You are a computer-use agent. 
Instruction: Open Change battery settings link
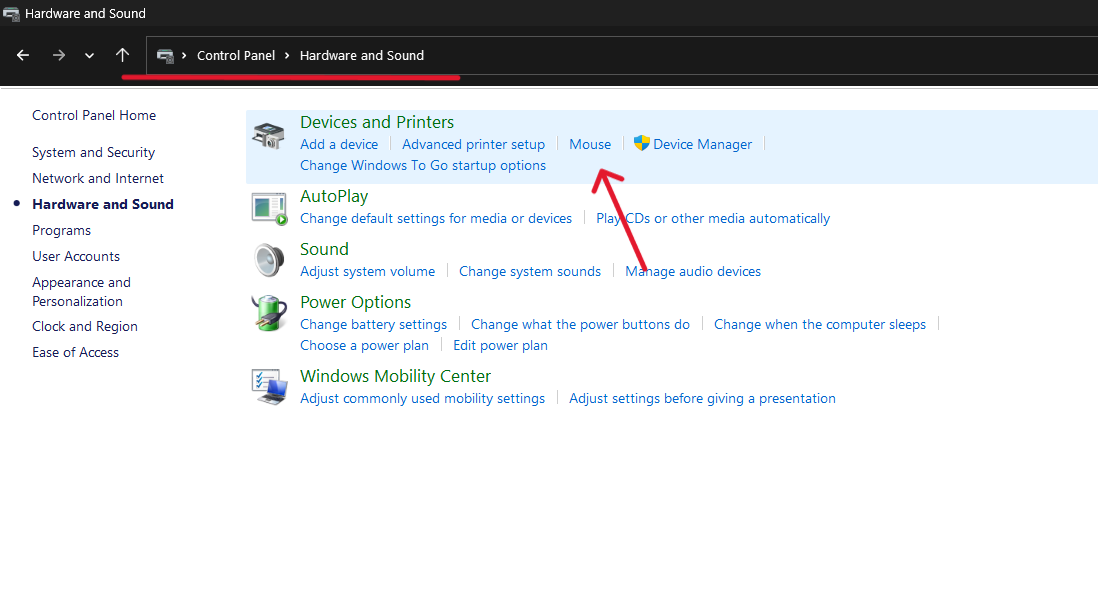point(373,324)
